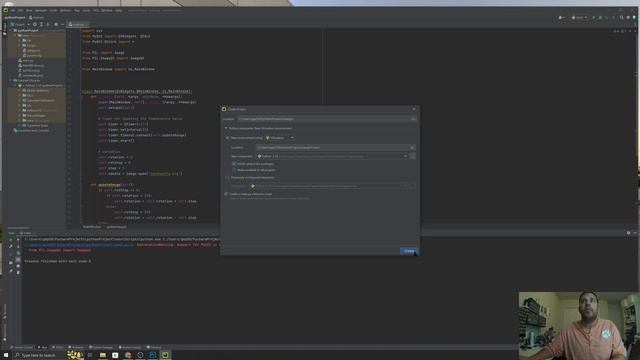Viewport: 640px width, 360px height.
Task: Open Project panel gear options icon
Action: coord(56,24)
